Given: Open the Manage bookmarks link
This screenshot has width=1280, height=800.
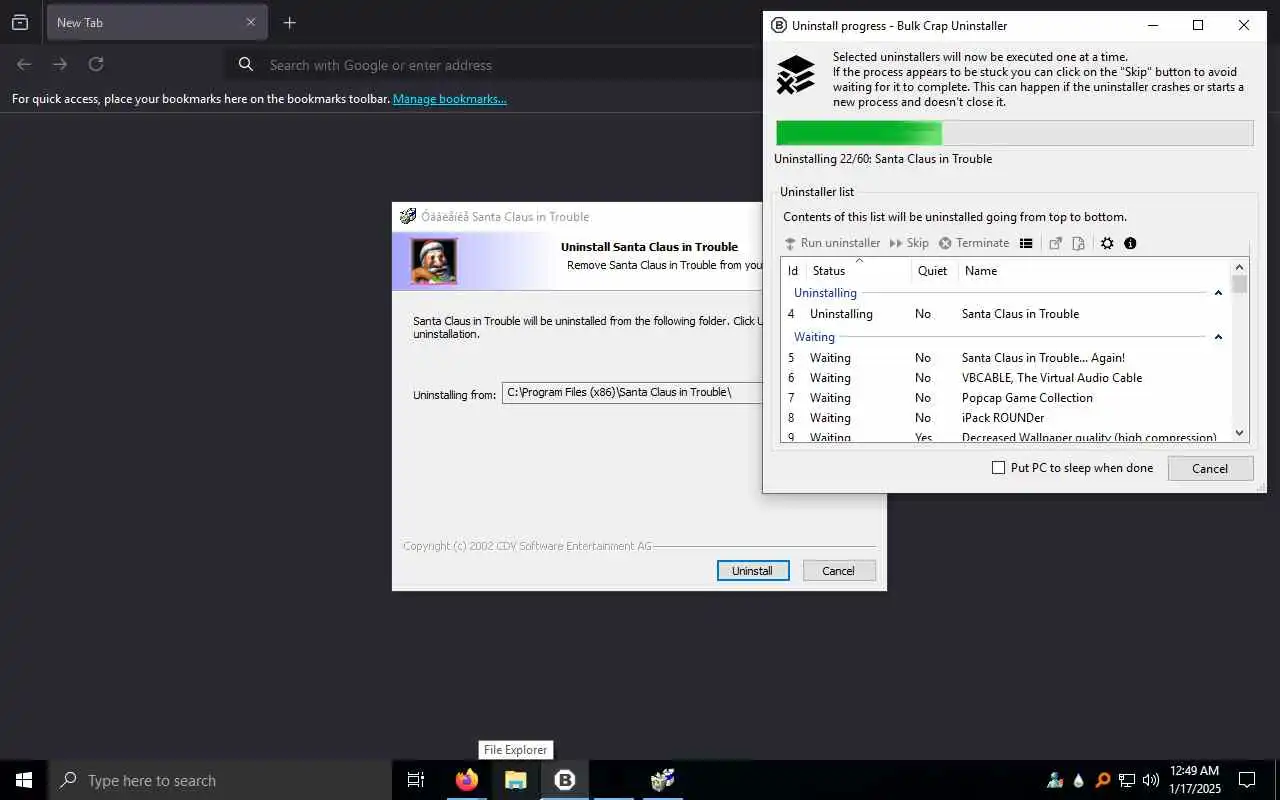Looking at the screenshot, I should [x=450, y=99].
